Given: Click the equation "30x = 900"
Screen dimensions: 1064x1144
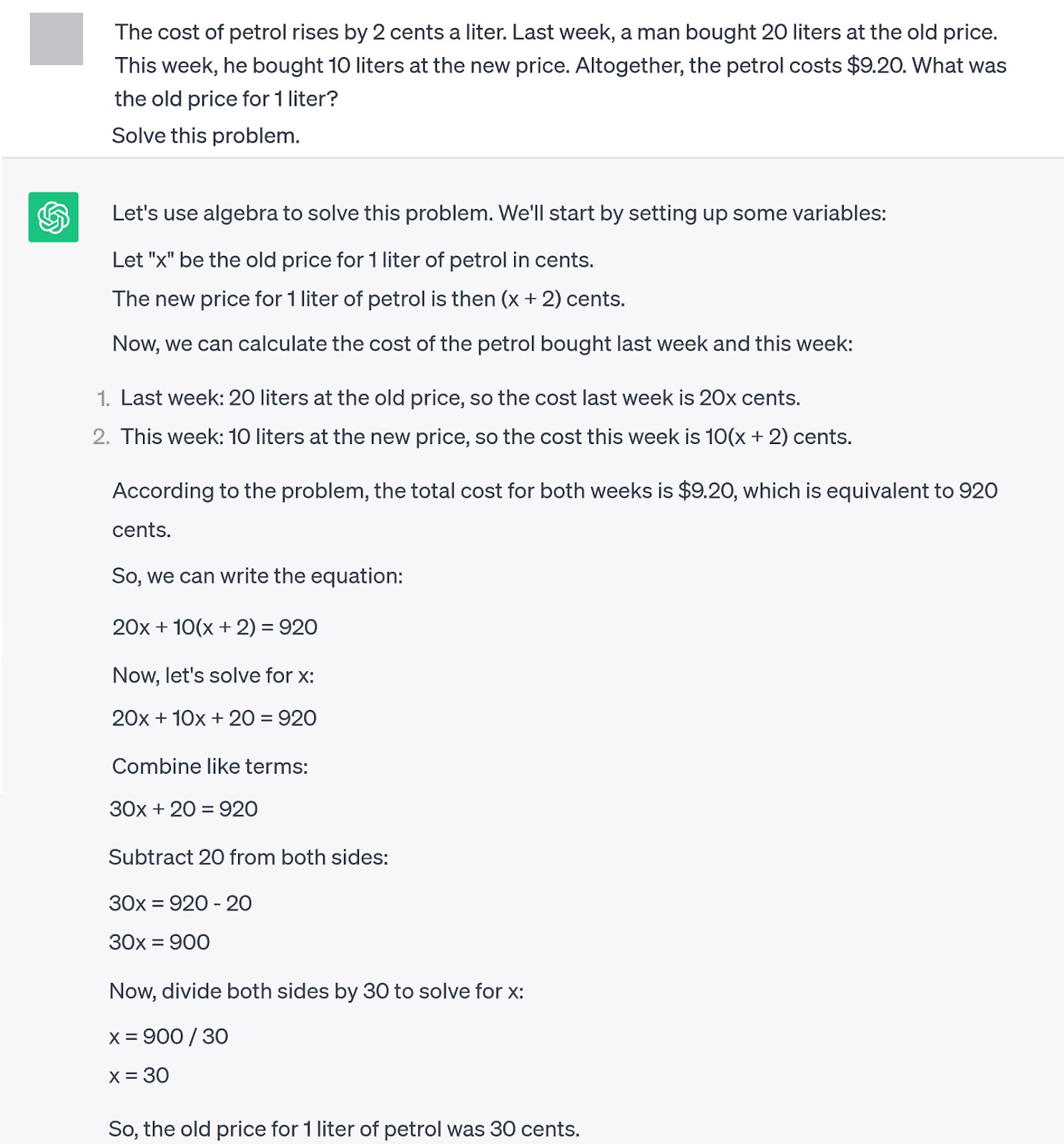Looking at the screenshot, I should (159, 942).
